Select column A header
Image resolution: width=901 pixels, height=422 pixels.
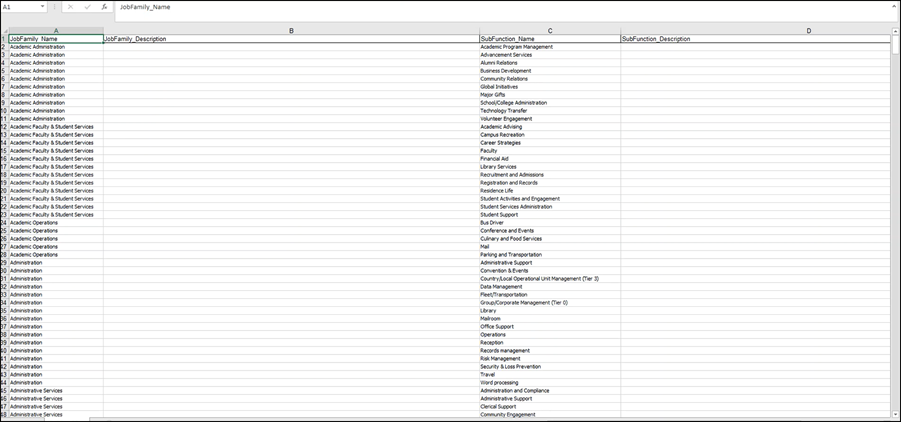point(55,31)
